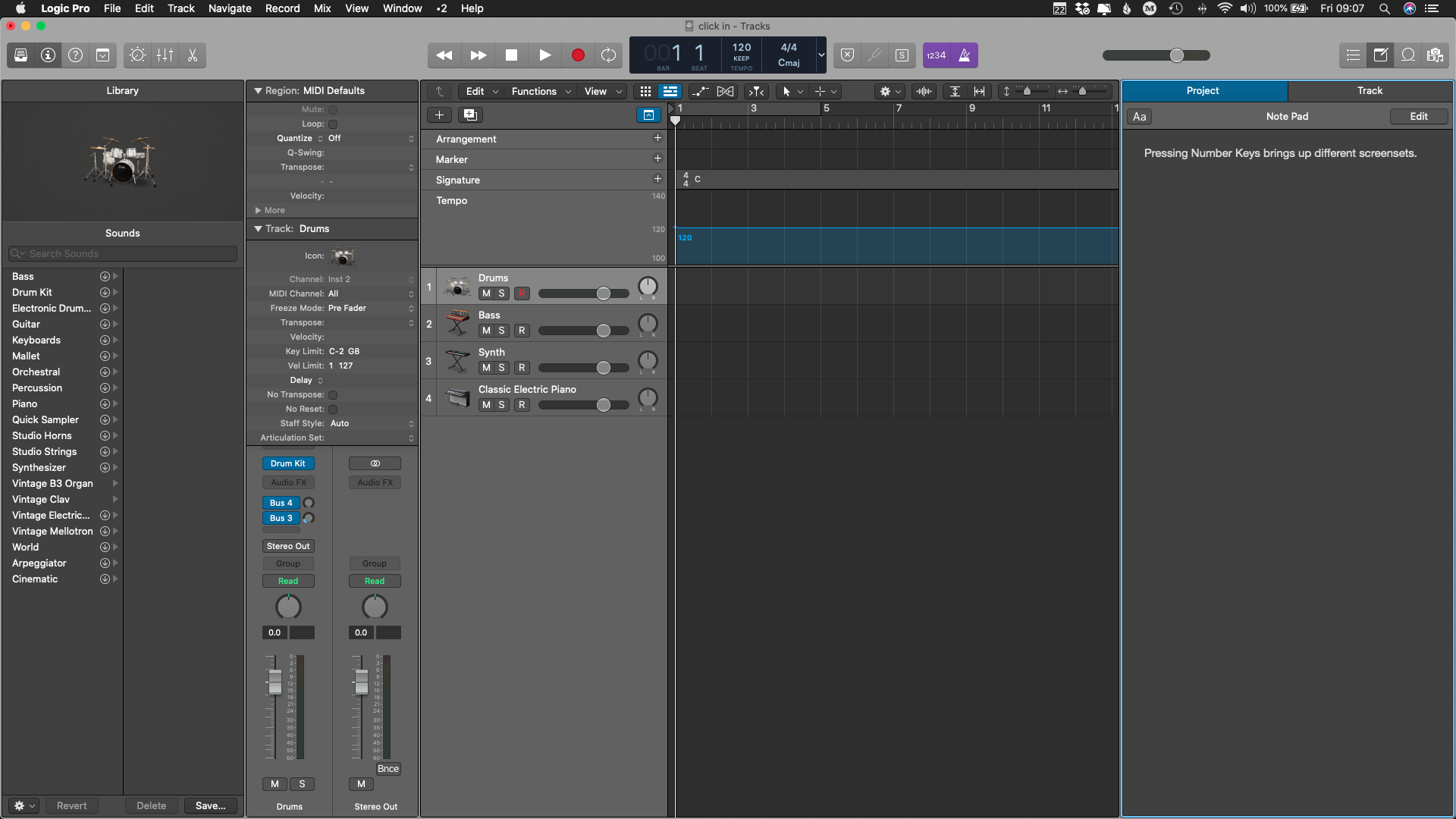Click the Drums channel strip fader
1456x819 pixels.
[275, 682]
